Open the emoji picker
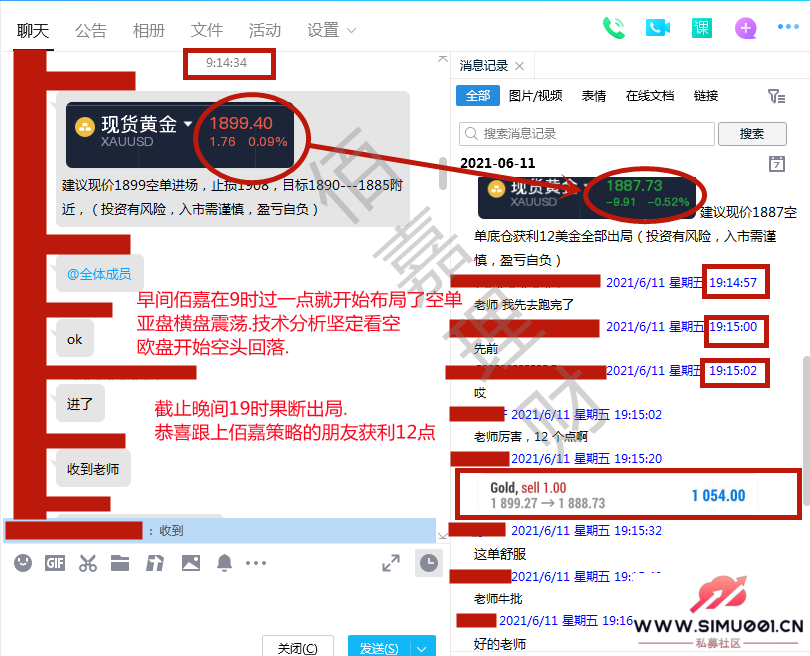 (23, 563)
